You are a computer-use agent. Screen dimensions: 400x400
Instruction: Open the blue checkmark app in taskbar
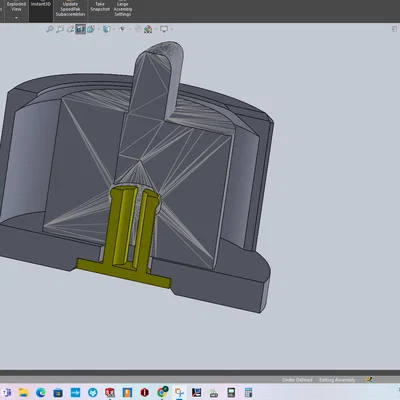pos(93,392)
